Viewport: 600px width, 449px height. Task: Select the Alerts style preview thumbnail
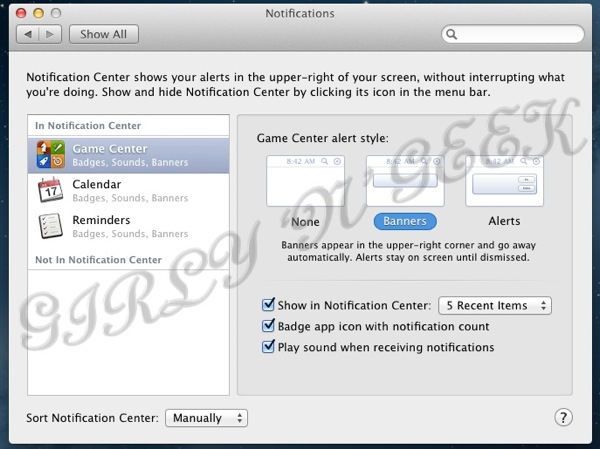[x=504, y=181]
